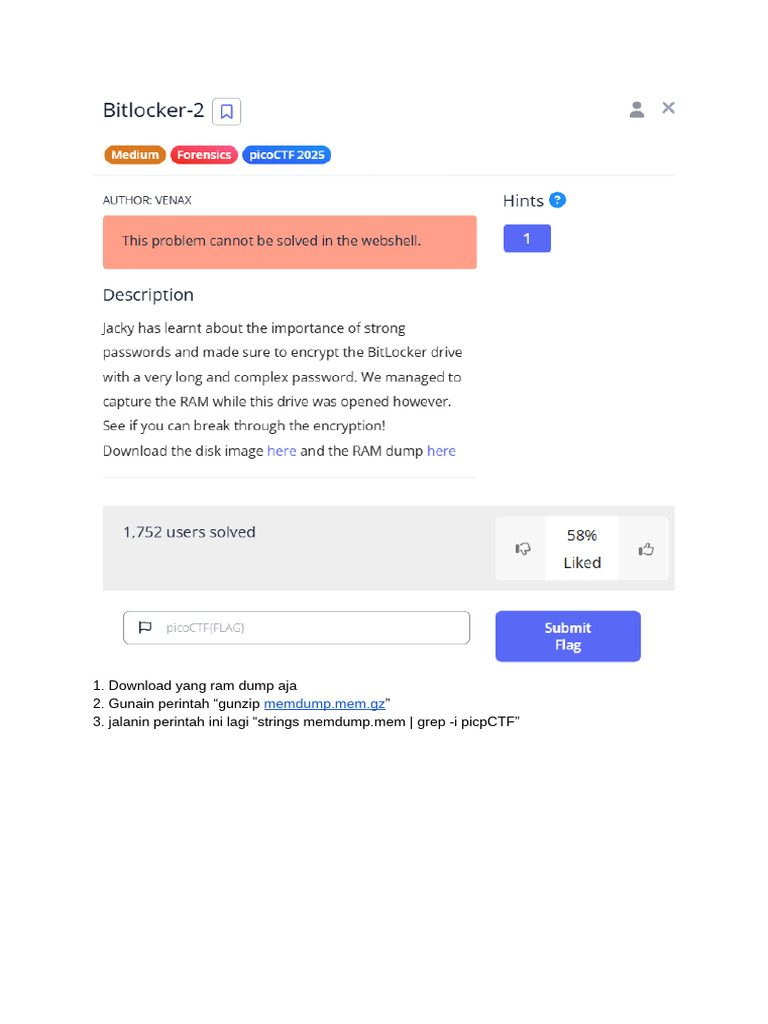This screenshot has width=768, height=1024.
Task: Click the Hints help question mark
Action: 557,200
